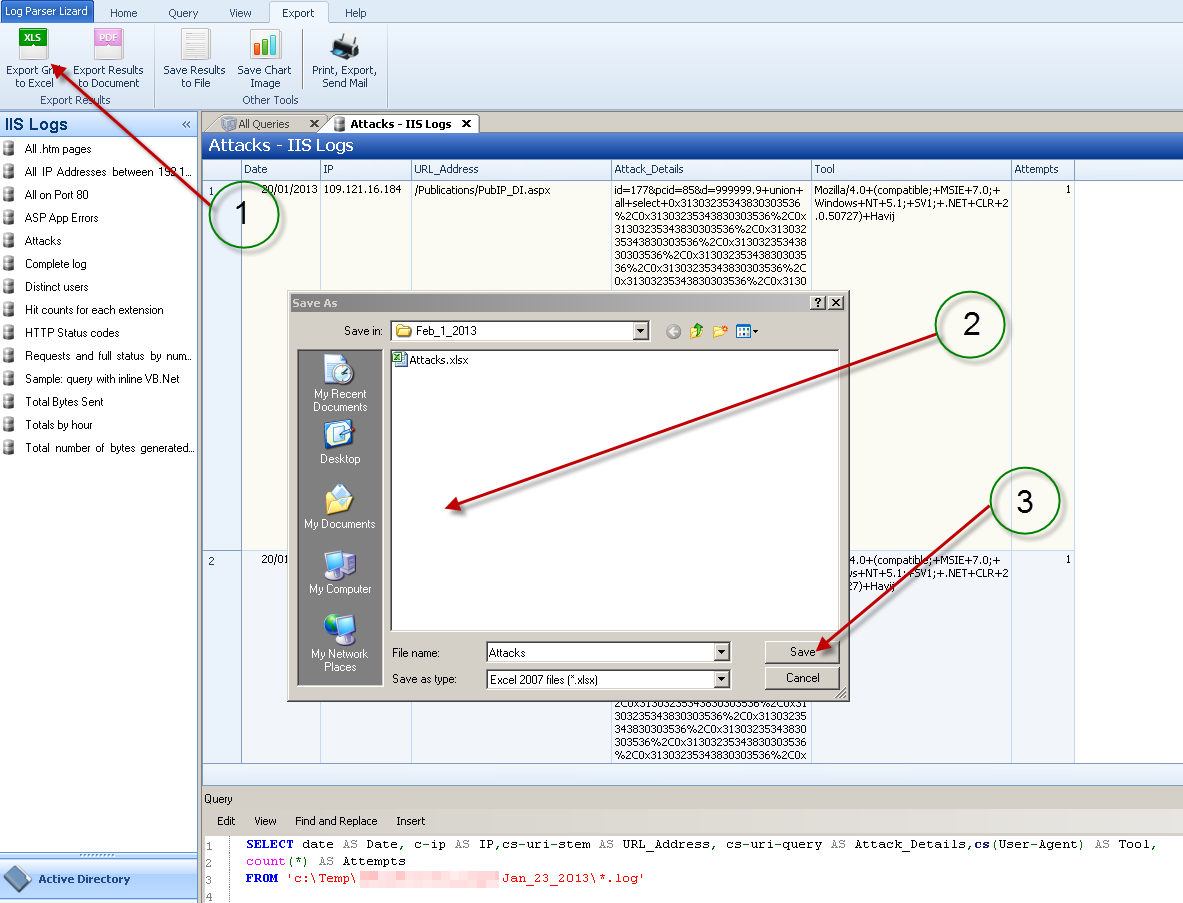Click the Save button
1183x903 pixels.
point(802,651)
